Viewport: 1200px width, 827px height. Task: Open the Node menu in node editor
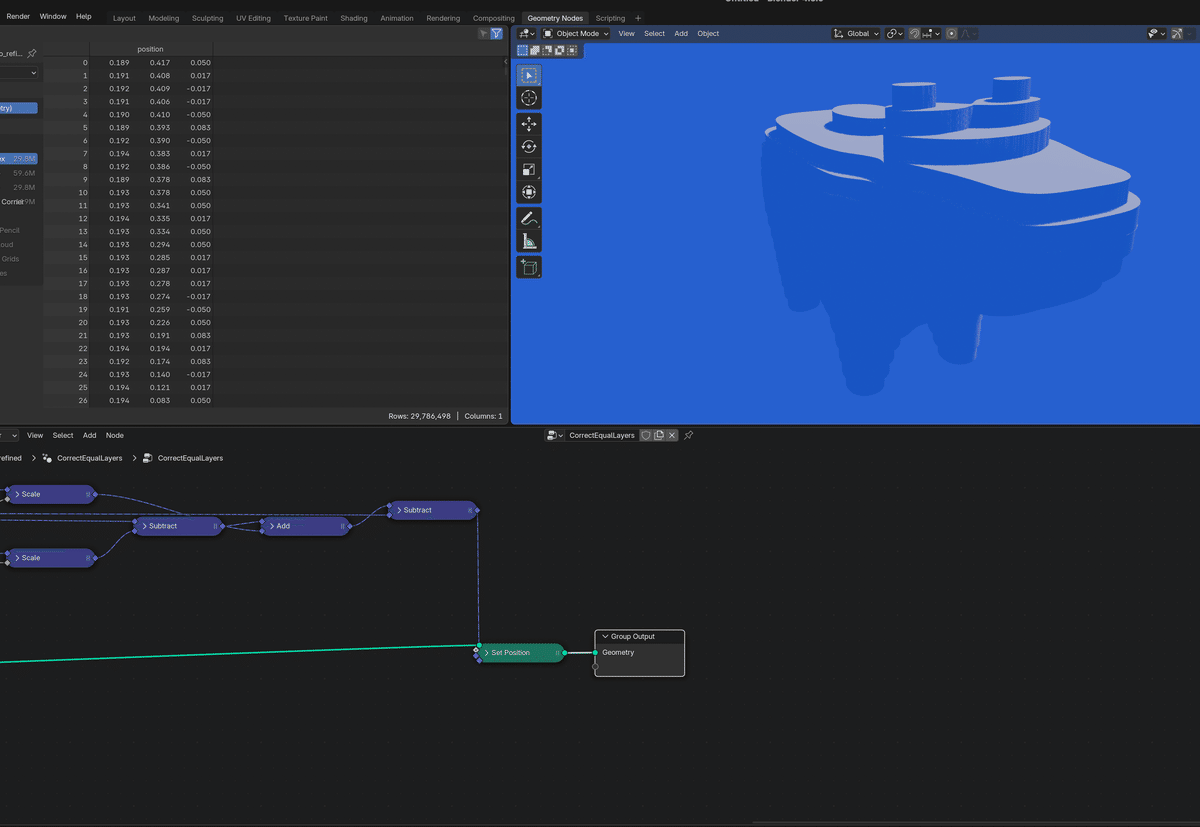[x=115, y=435]
